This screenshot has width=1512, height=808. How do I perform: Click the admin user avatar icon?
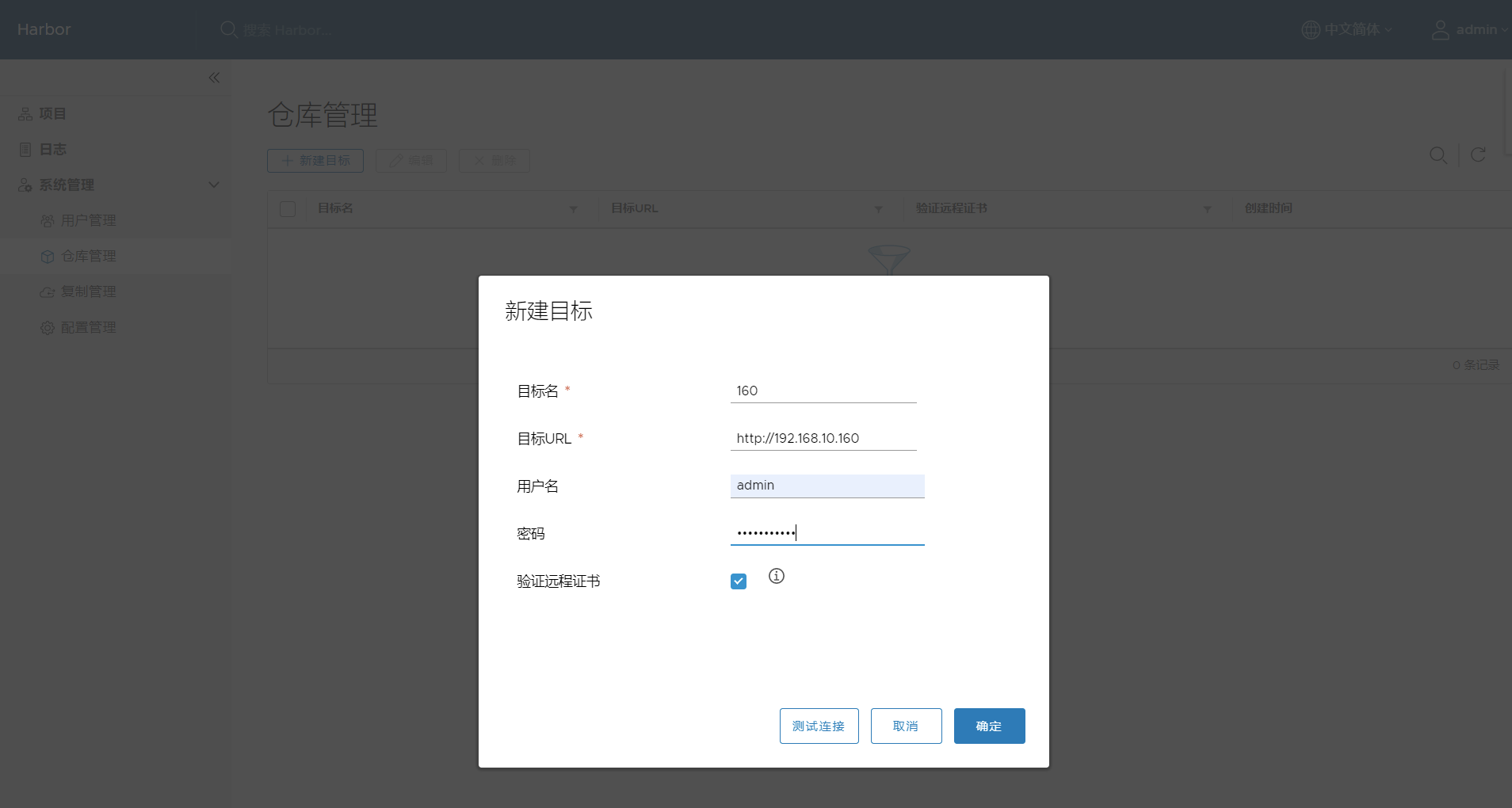point(1440,29)
